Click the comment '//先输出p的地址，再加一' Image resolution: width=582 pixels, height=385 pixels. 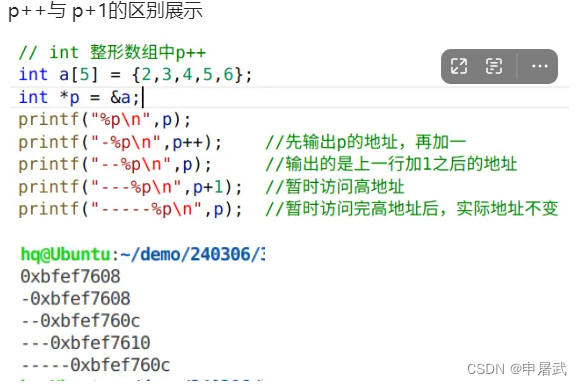365,142
